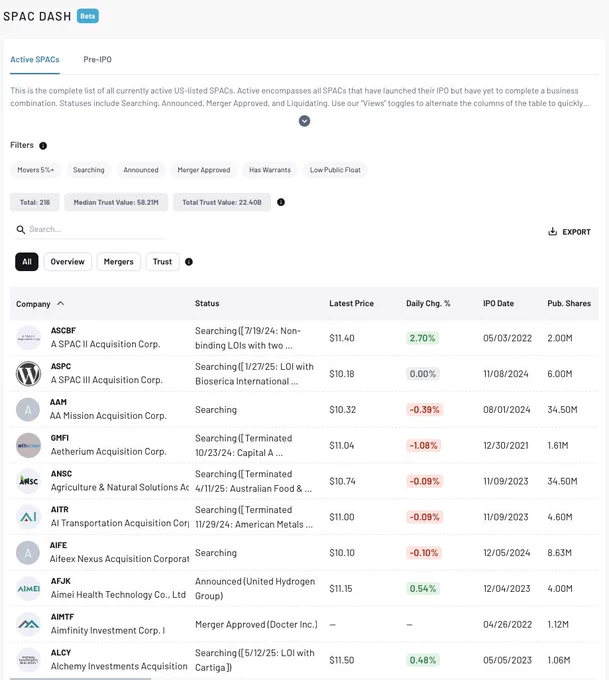Select the Trust view toggle

(x=162, y=262)
